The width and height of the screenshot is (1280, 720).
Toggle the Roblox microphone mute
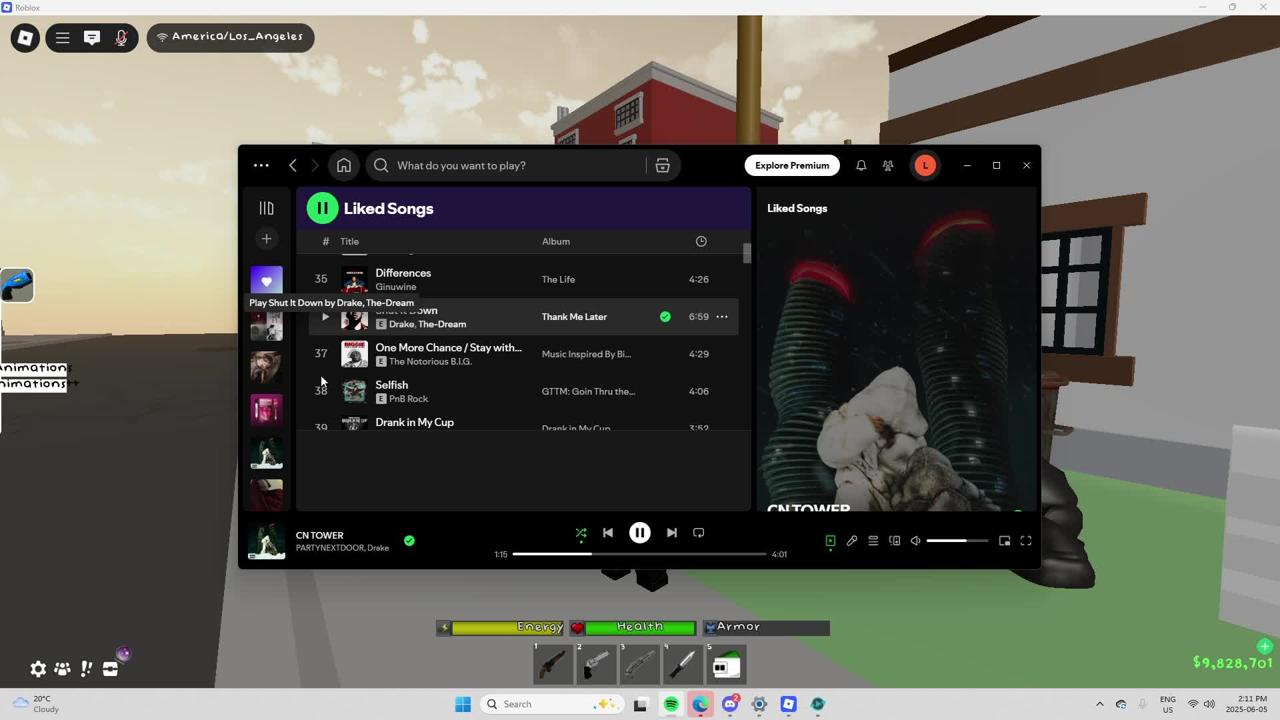tap(121, 38)
